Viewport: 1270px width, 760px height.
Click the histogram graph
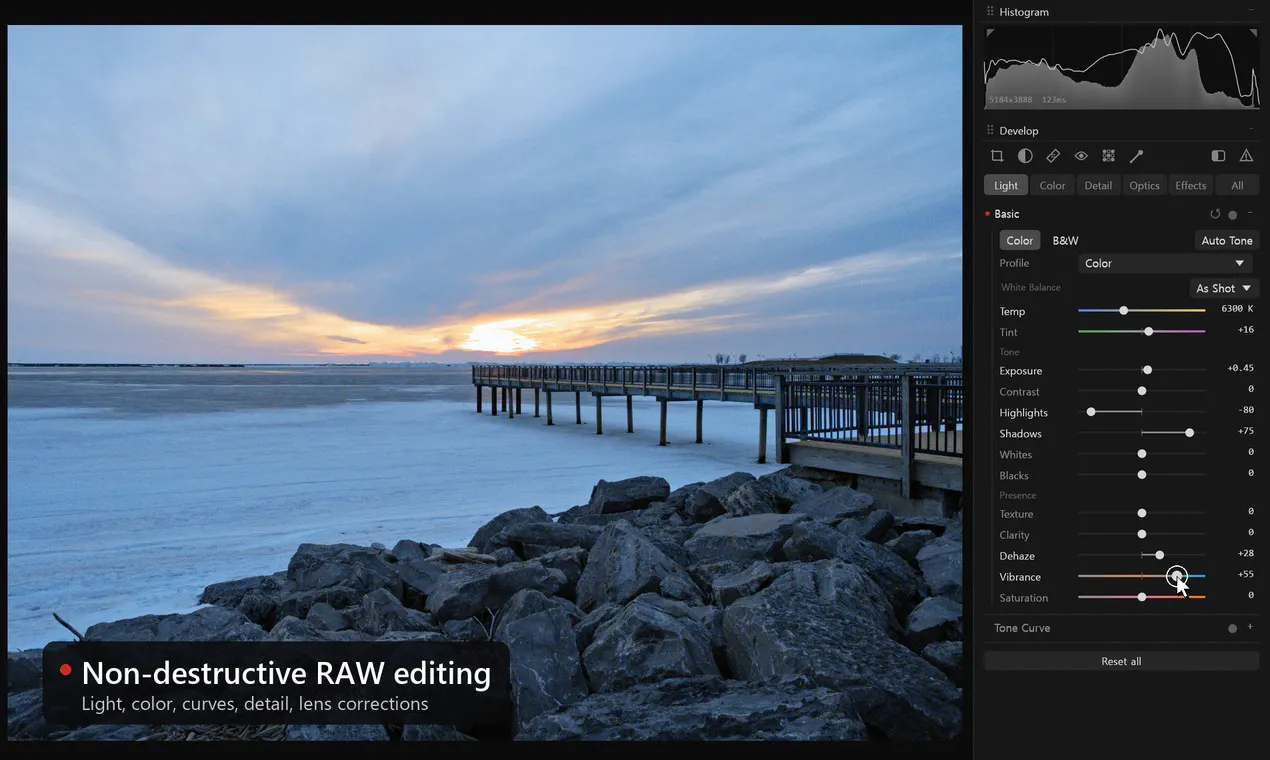pos(1121,67)
